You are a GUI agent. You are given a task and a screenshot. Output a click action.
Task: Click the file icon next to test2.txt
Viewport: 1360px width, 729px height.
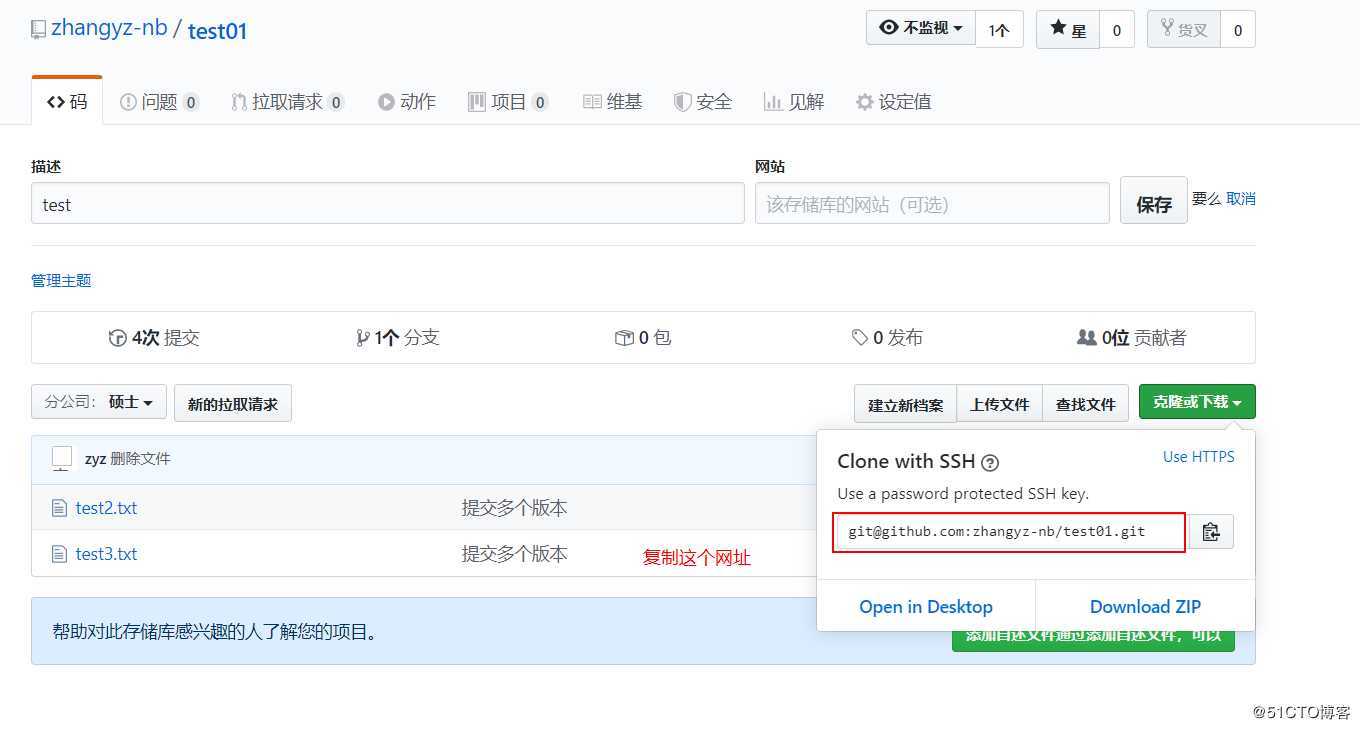[59, 508]
